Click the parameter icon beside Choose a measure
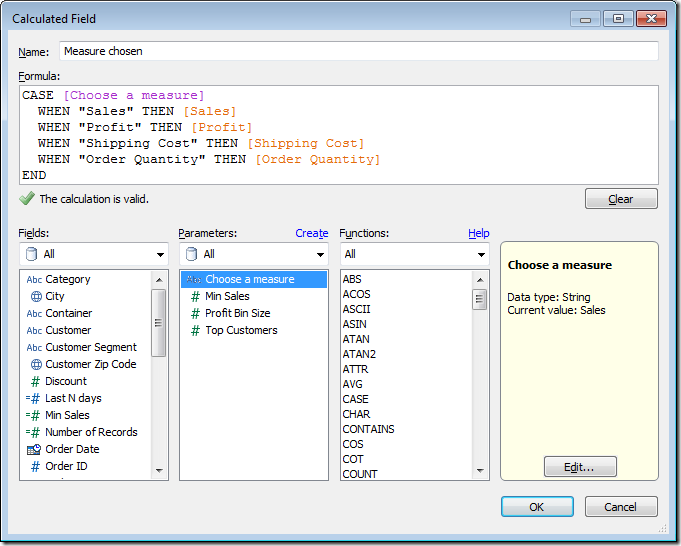The width and height of the screenshot is (681, 546). [194, 280]
